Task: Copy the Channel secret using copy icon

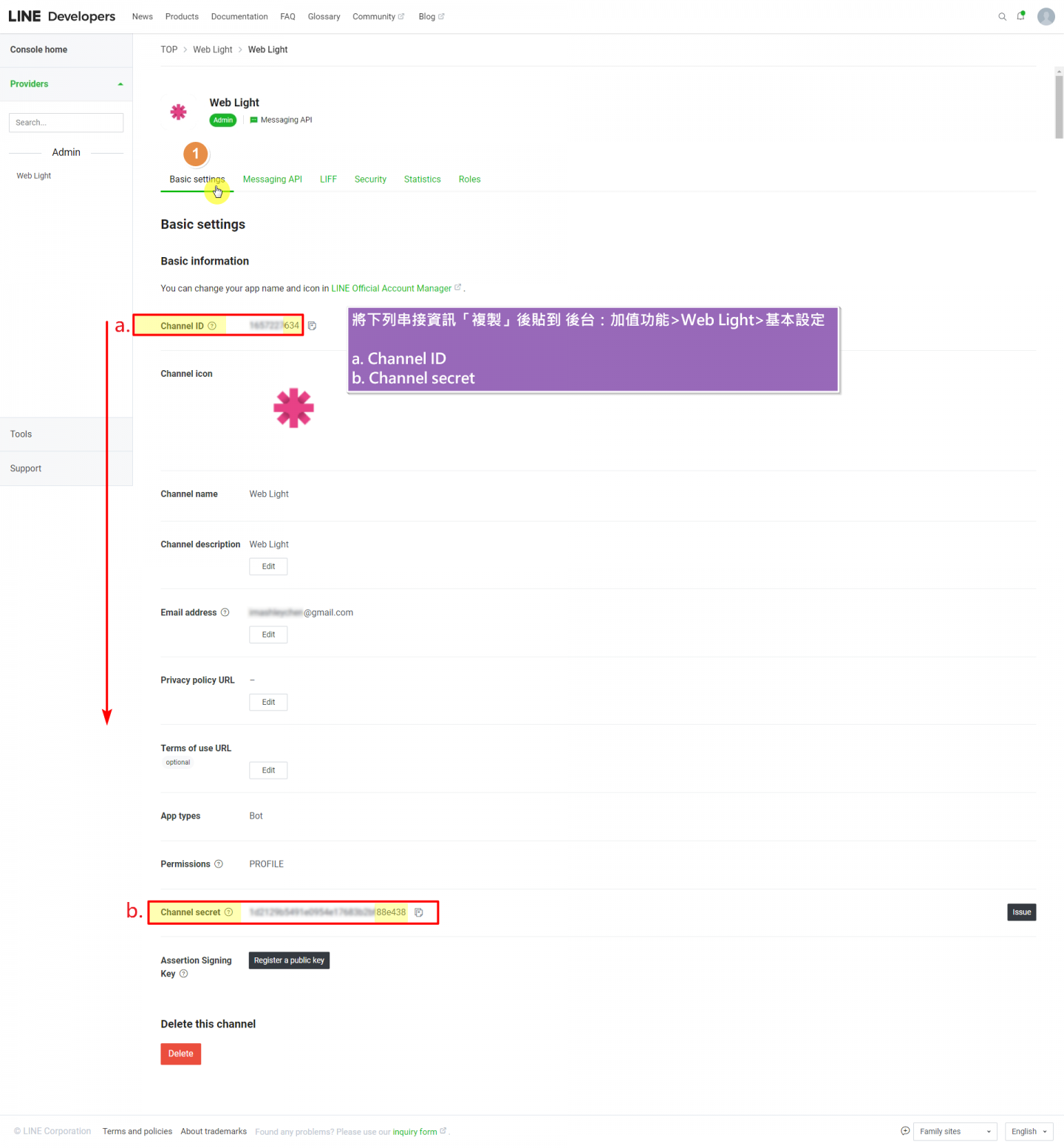Action: [419, 912]
